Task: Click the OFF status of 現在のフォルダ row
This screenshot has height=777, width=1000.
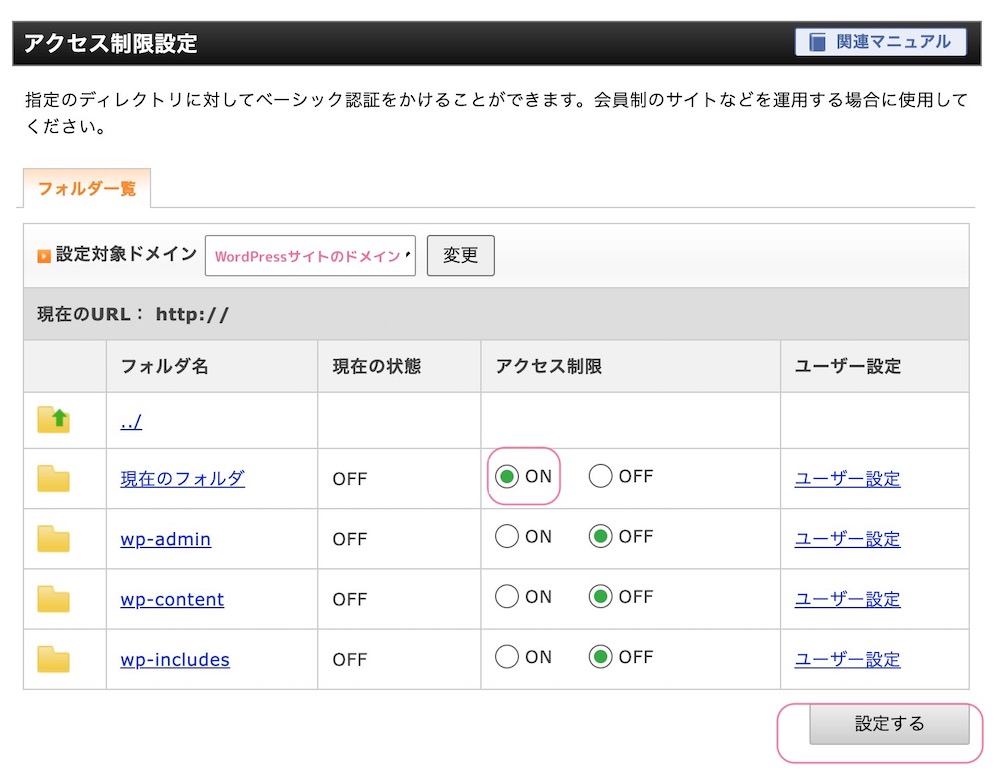Action: point(349,479)
